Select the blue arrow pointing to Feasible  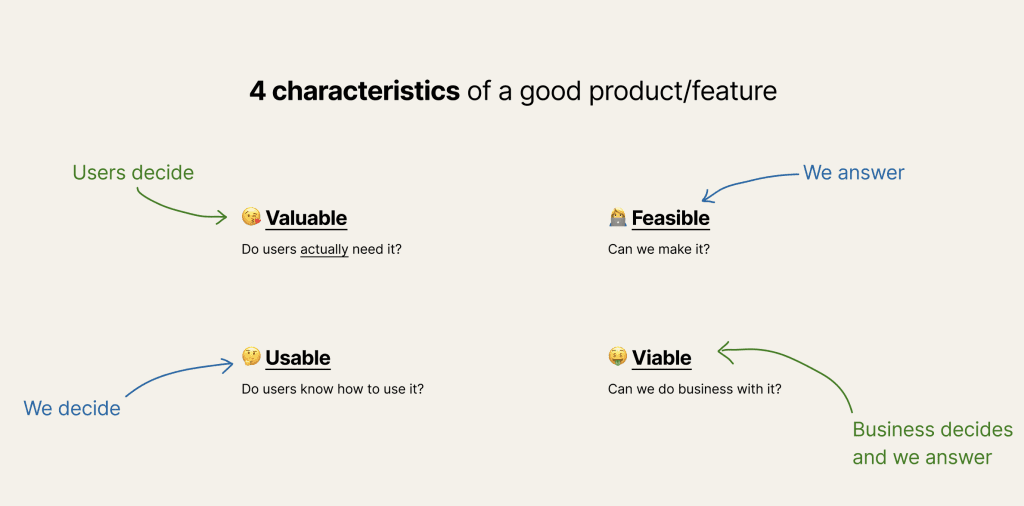tap(750, 186)
